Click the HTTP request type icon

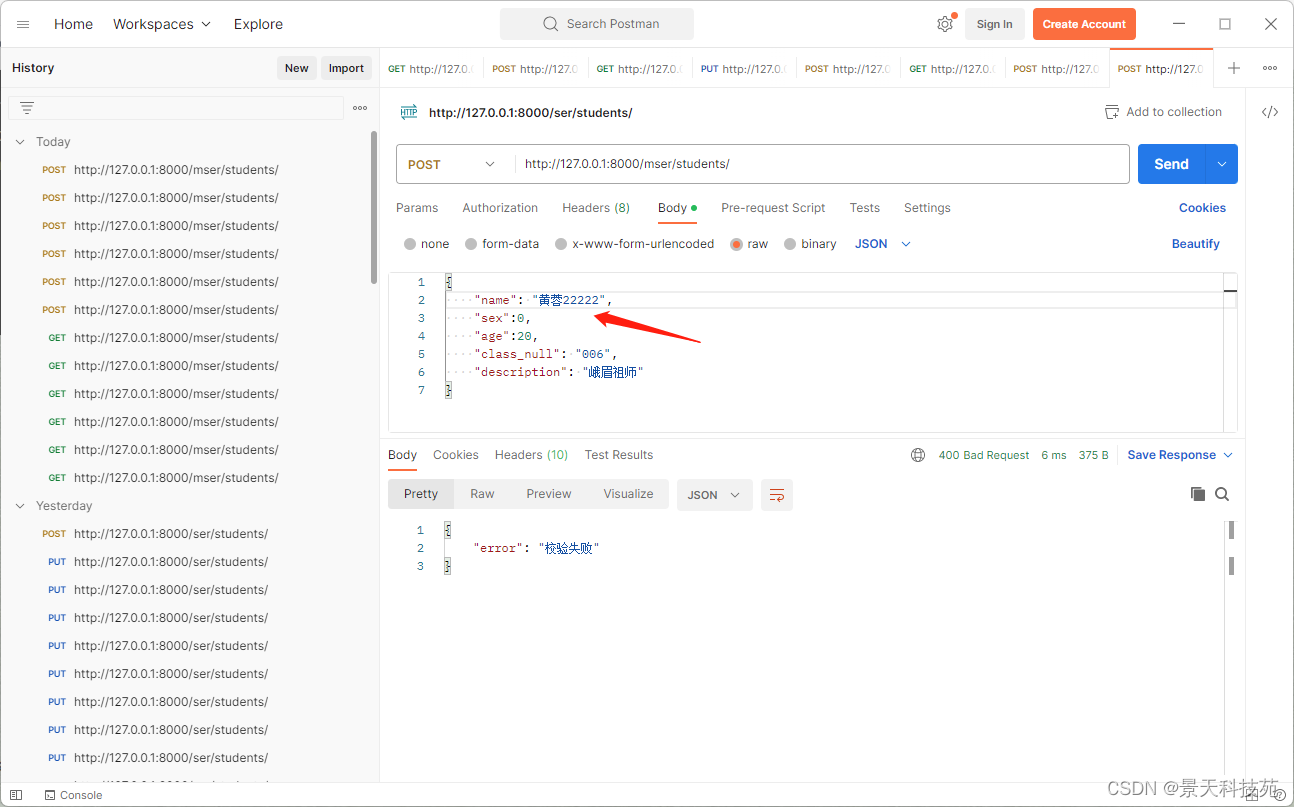point(409,112)
